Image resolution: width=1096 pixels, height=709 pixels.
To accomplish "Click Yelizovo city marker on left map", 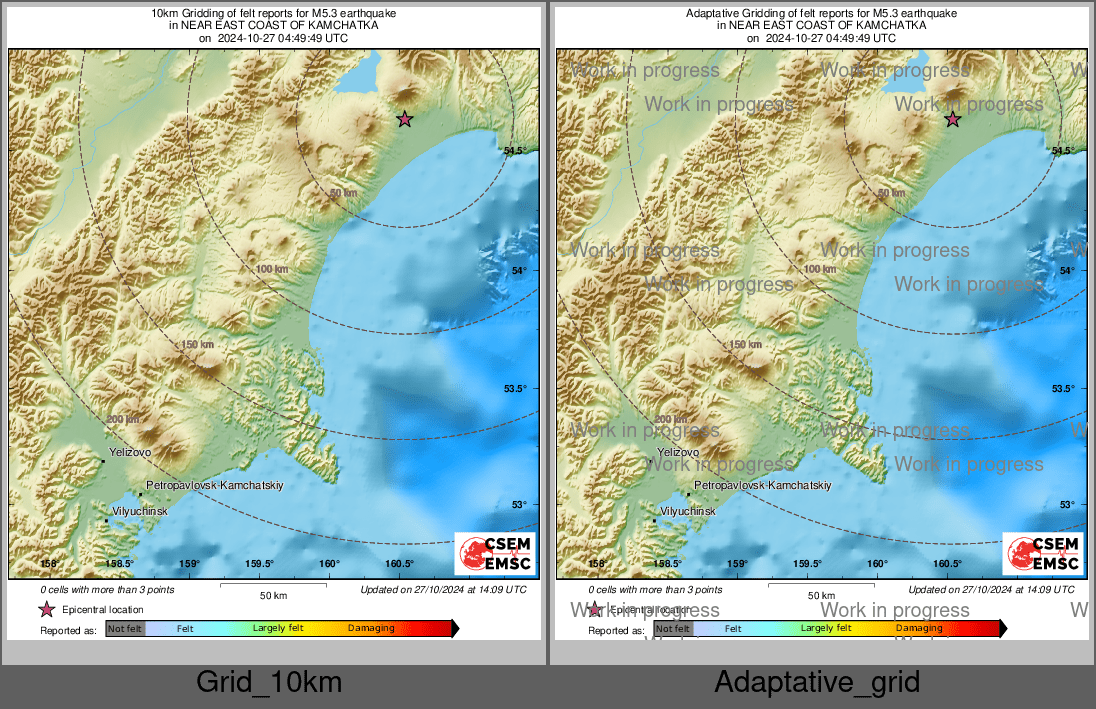I will (x=103, y=462).
